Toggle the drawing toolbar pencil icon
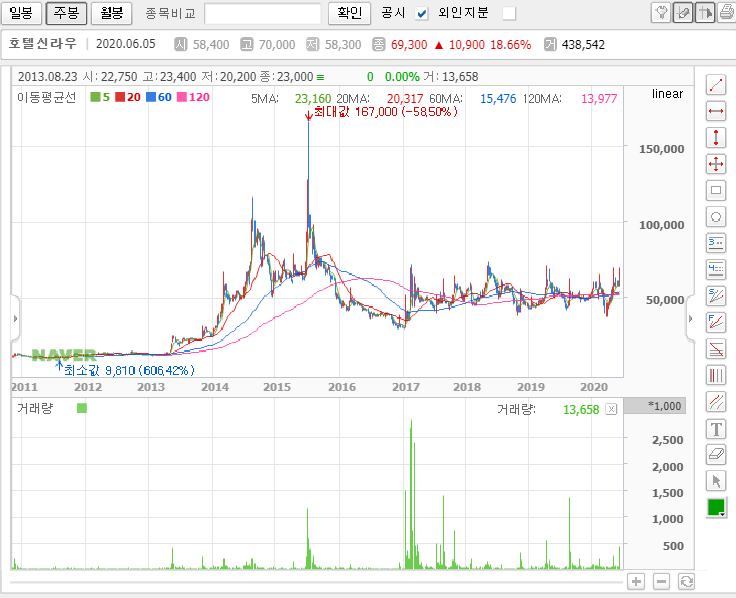736x598 pixels. coord(682,13)
